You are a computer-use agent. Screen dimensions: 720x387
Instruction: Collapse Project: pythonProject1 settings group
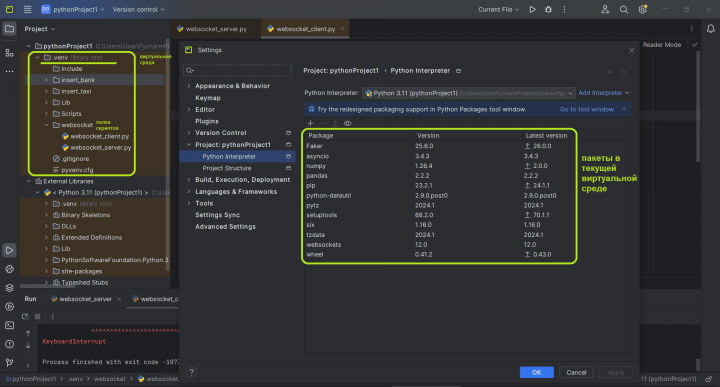pyautogui.click(x=189, y=145)
